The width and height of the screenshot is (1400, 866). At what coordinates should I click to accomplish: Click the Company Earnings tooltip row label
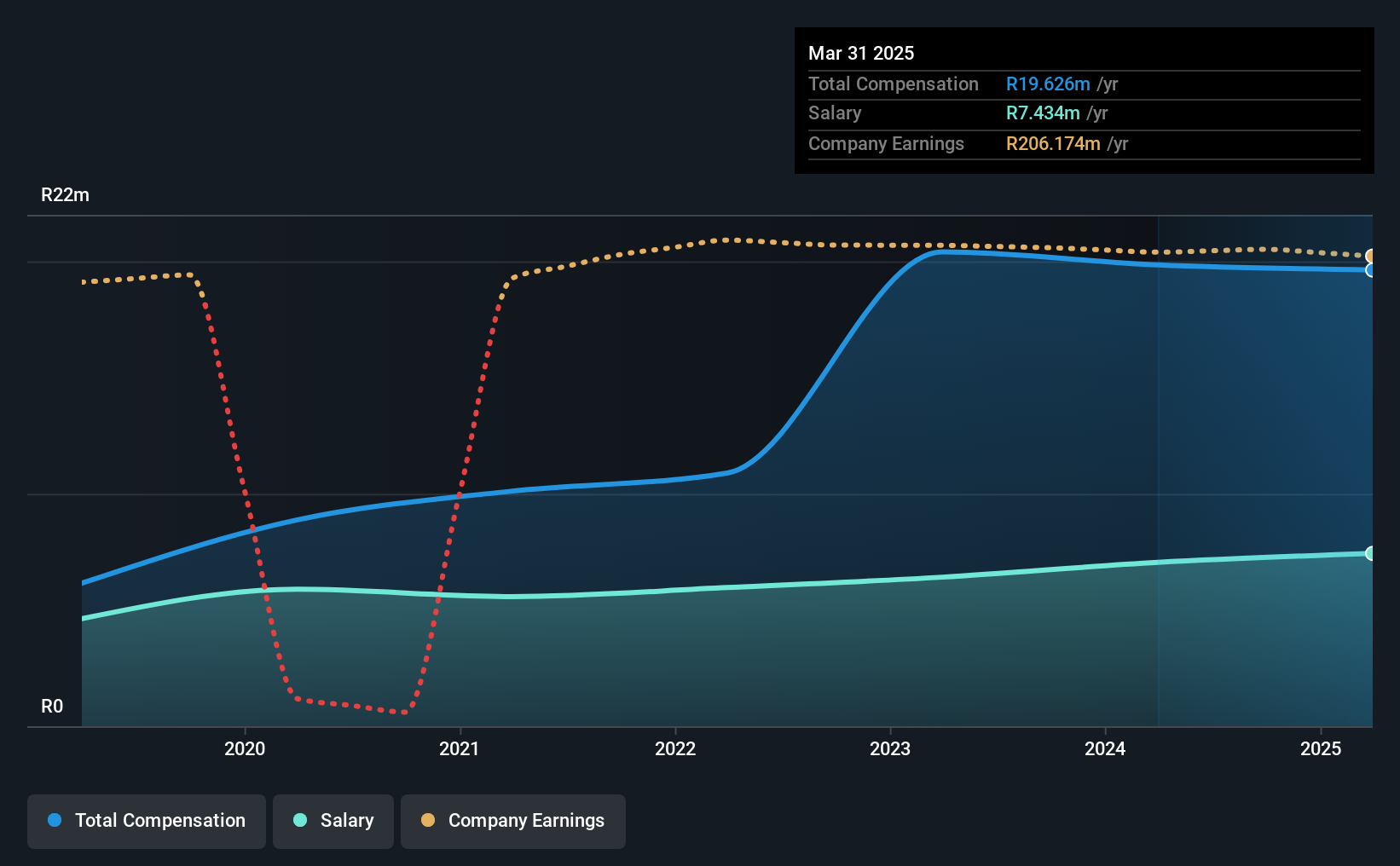click(886, 143)
